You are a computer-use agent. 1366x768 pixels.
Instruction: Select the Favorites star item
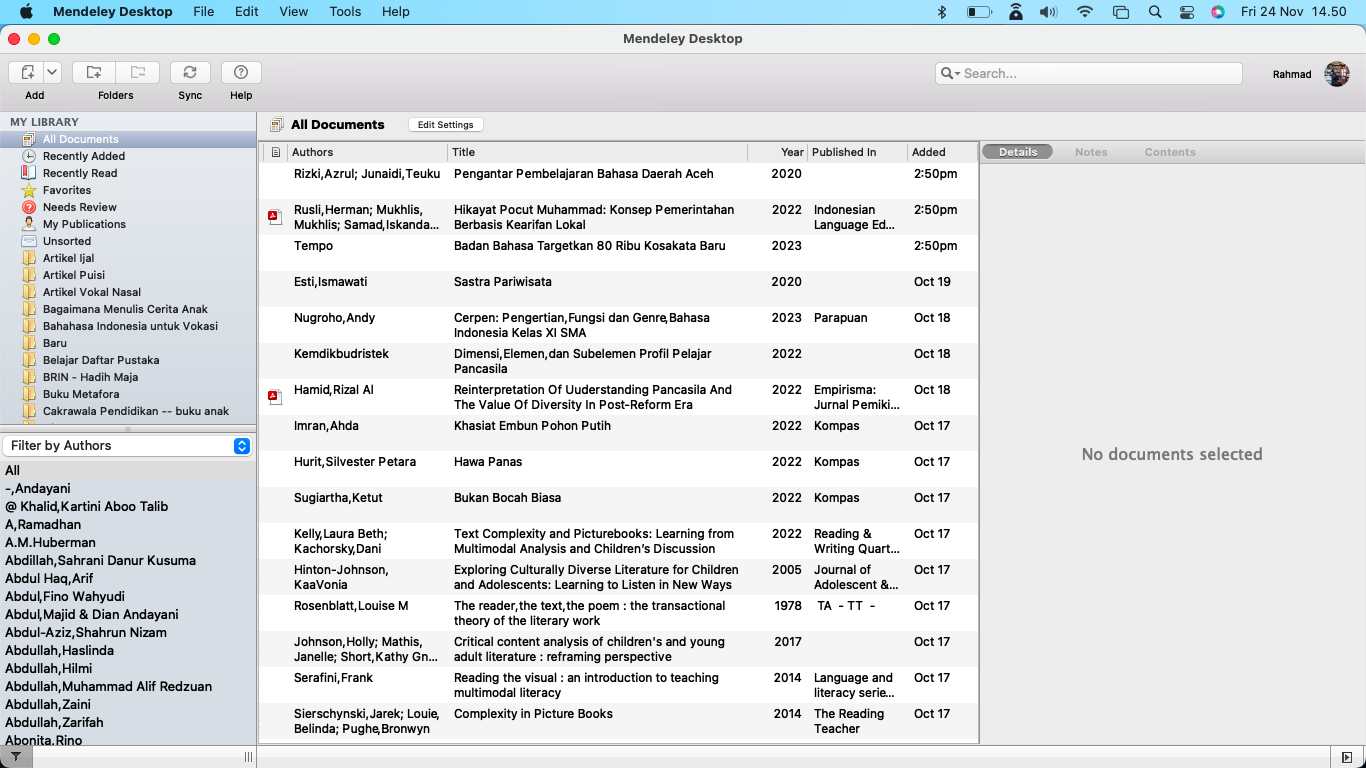pos(128,190)
